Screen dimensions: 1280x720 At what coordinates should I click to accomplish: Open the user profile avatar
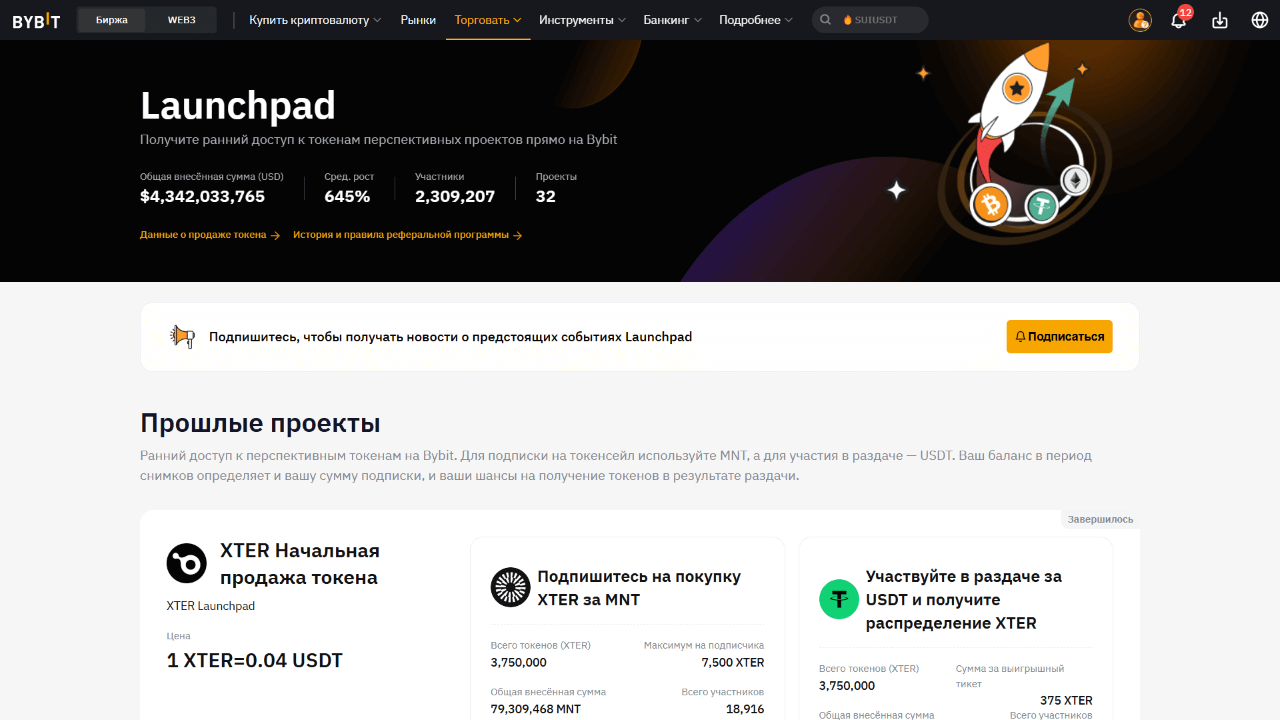pyautogui.click(x=1140, y=20)
